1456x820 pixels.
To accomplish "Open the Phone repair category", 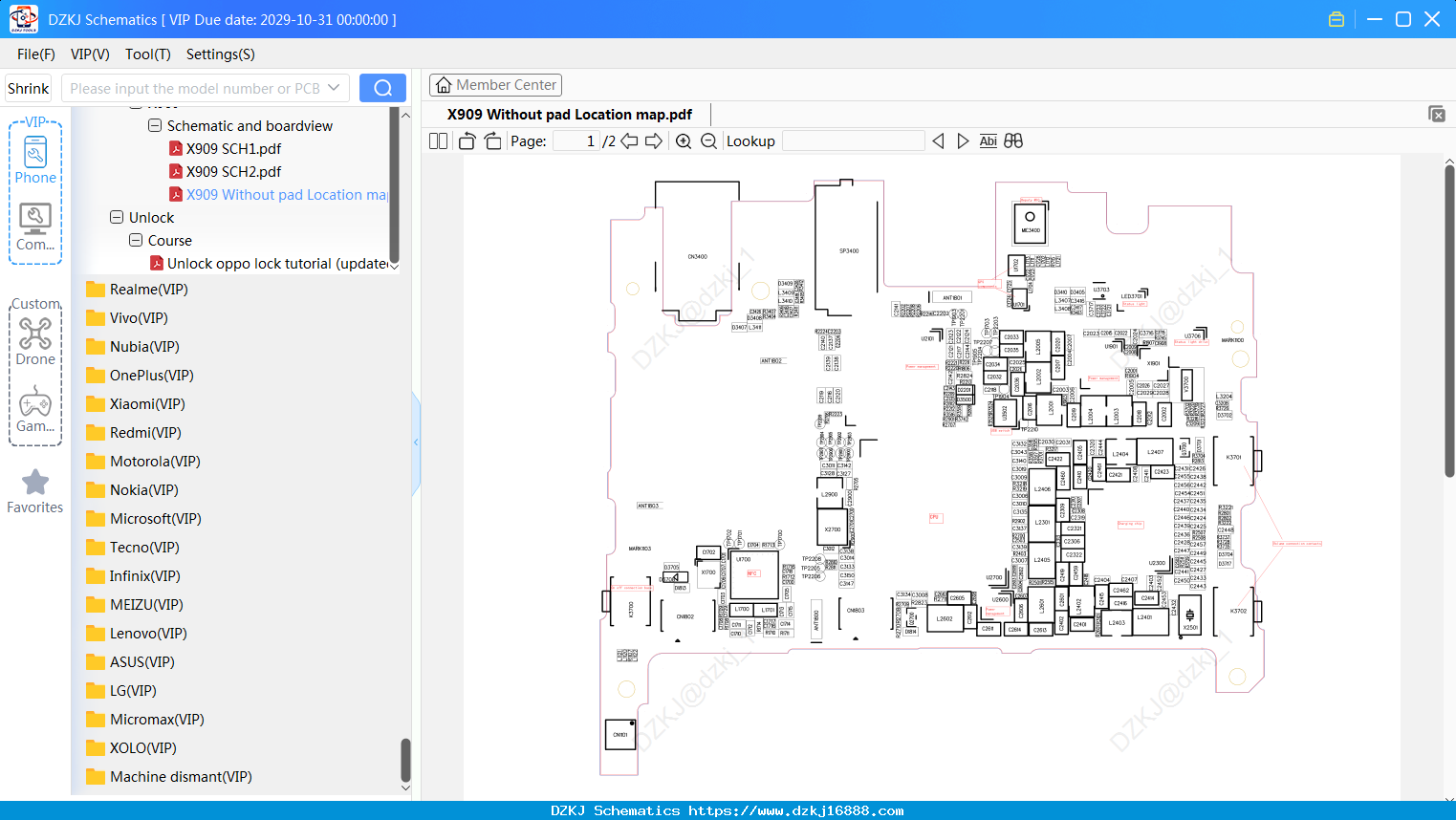I will pos(35,160).
